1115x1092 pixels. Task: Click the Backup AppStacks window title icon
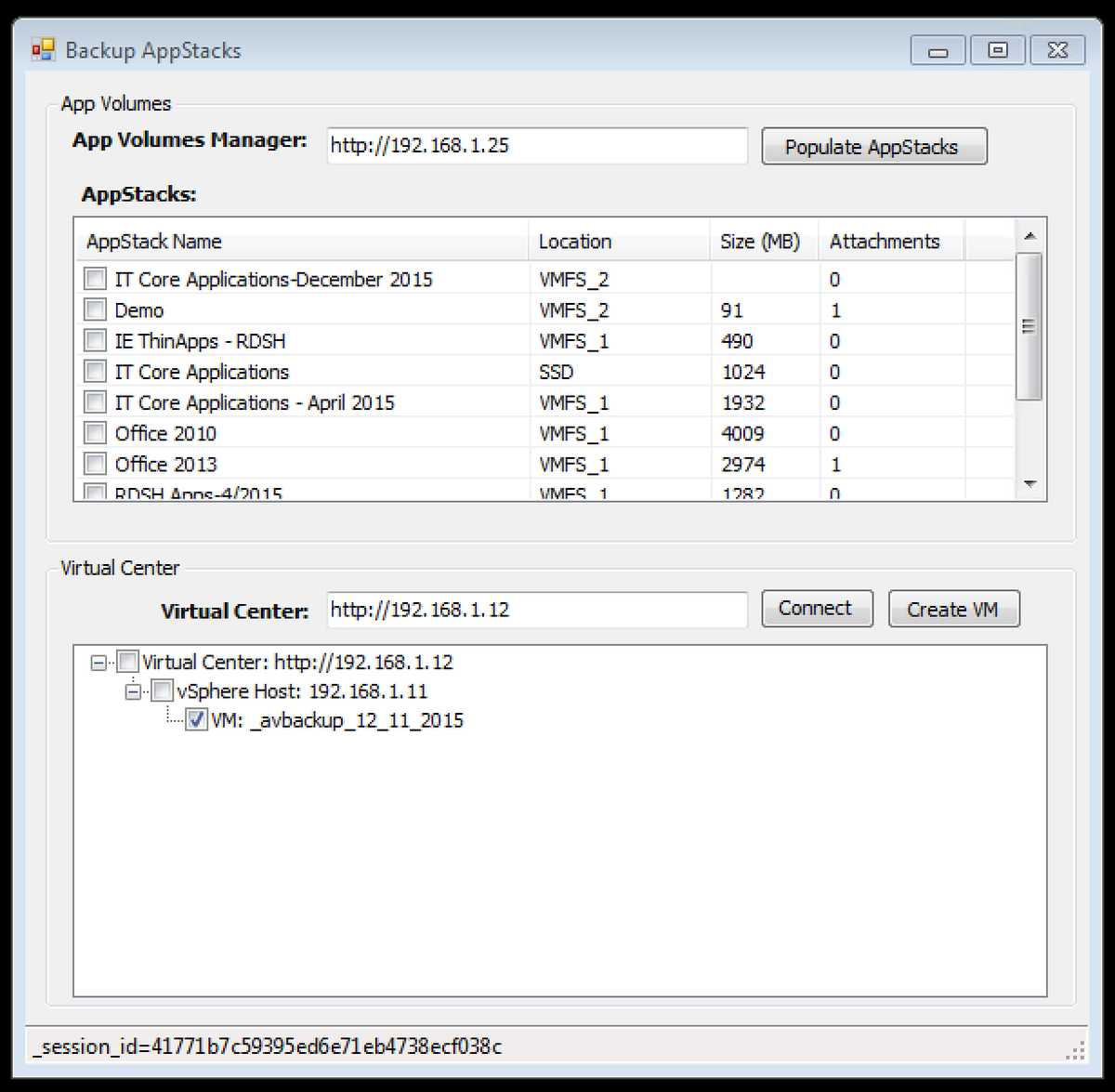pos(43,49)
